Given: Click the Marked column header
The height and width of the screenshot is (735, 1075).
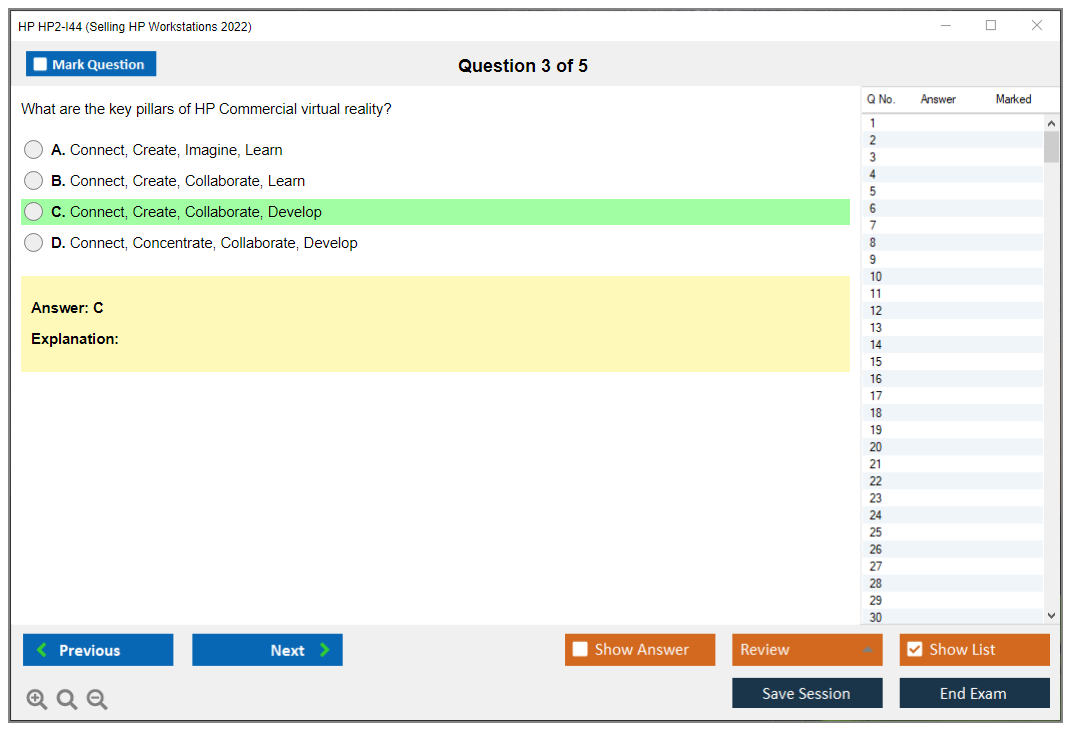Looking at the screenshot, I should click(x=1013, y=99).
